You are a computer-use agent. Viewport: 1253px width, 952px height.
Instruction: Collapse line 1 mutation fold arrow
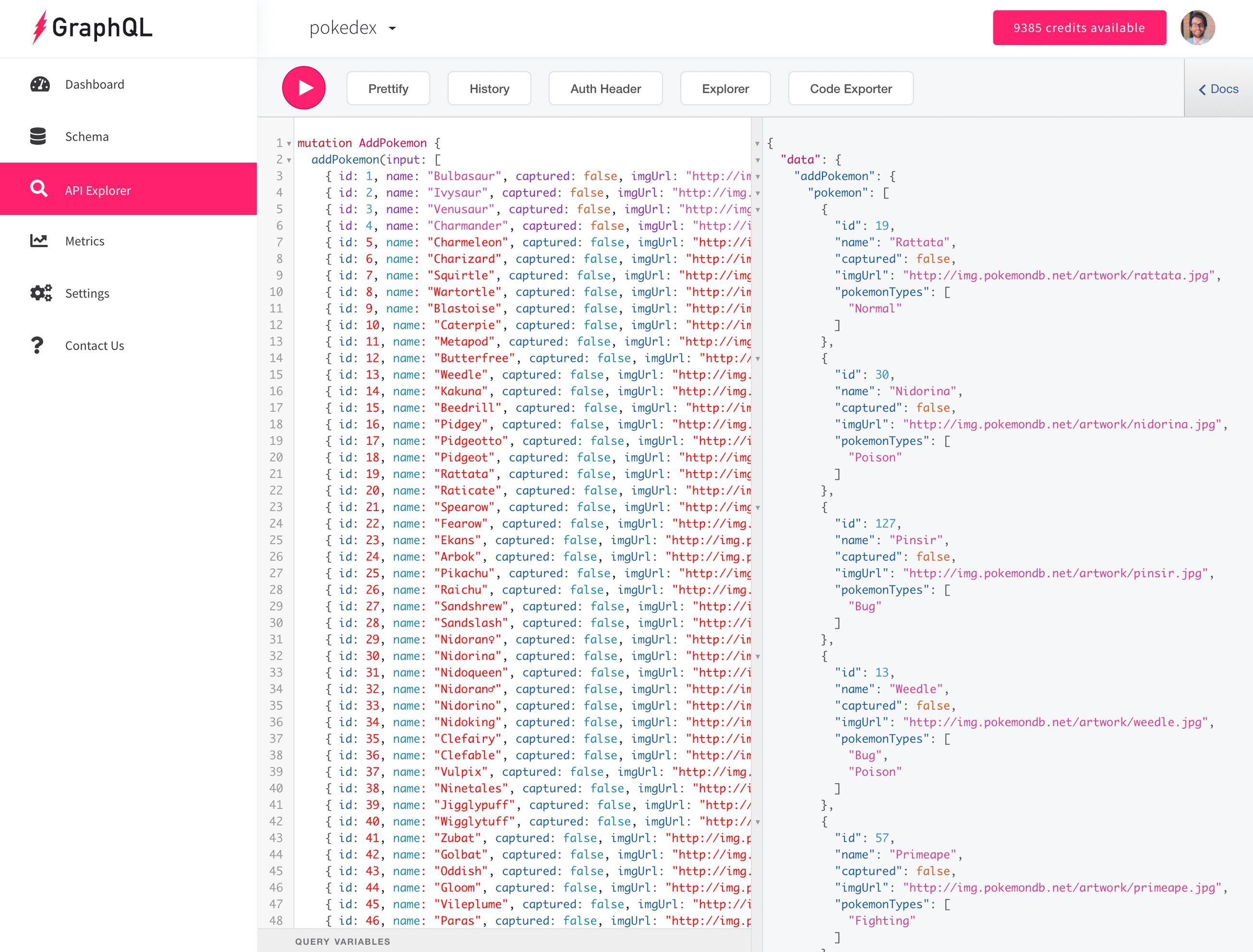point(289,143)
